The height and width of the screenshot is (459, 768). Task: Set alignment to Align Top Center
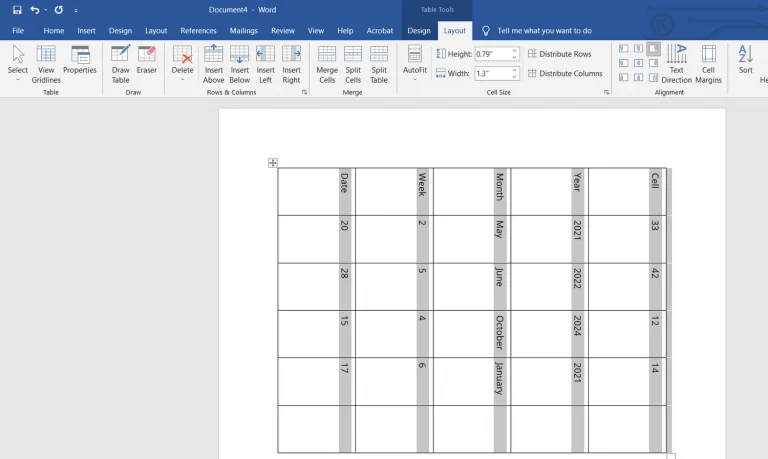coord(638,48)
